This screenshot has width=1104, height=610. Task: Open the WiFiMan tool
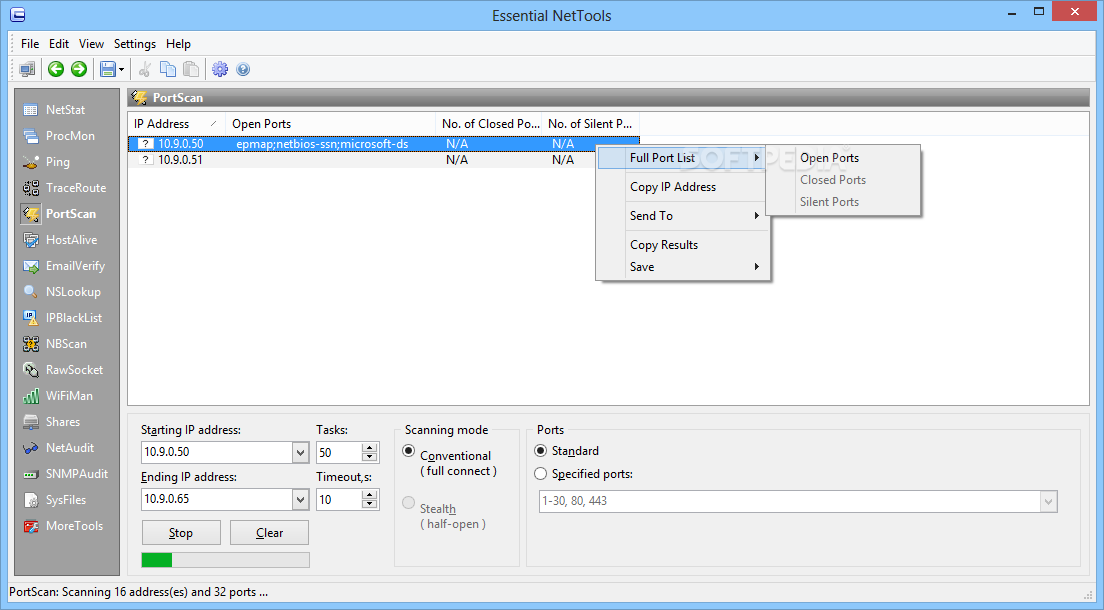58,397
